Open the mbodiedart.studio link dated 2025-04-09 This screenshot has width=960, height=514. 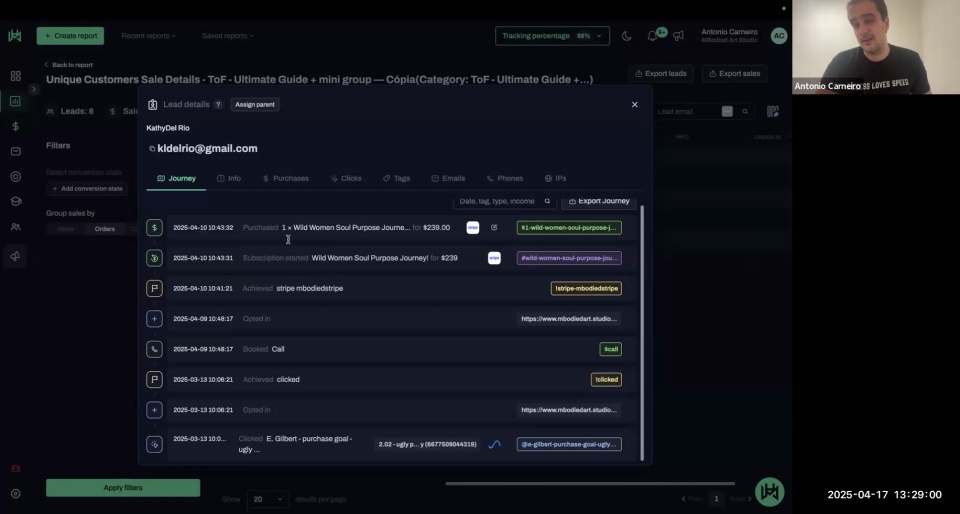click(569, 319)
